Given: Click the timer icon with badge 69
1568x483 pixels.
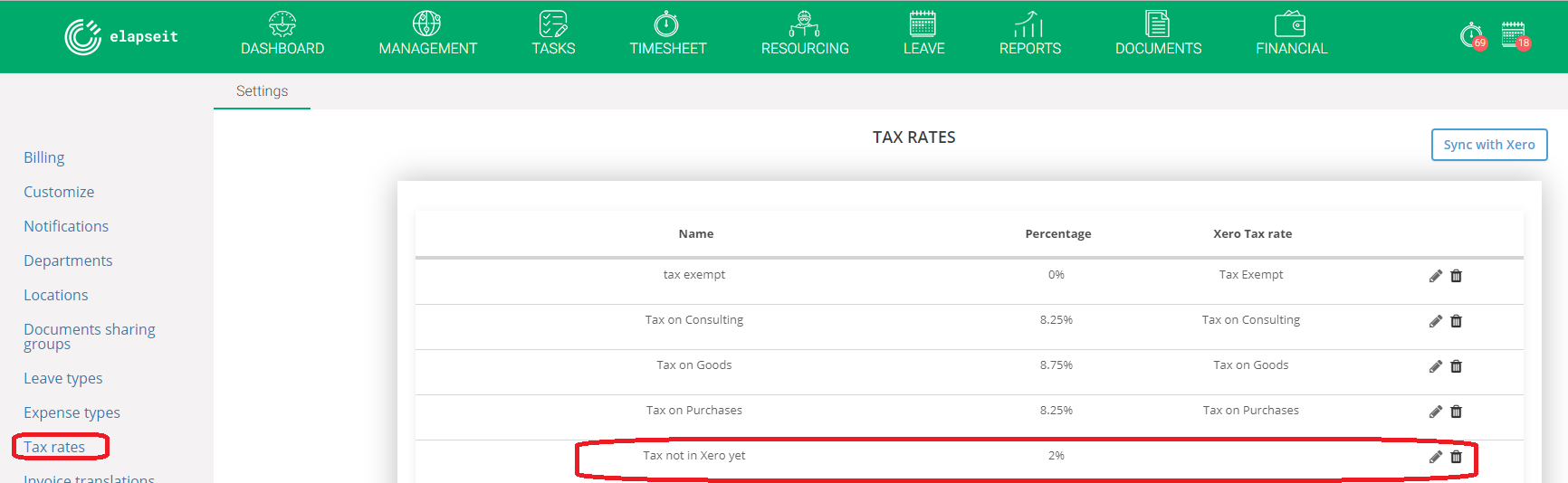Looking at the screenshot, I should pyautogui.click(x=1473, y=36).
